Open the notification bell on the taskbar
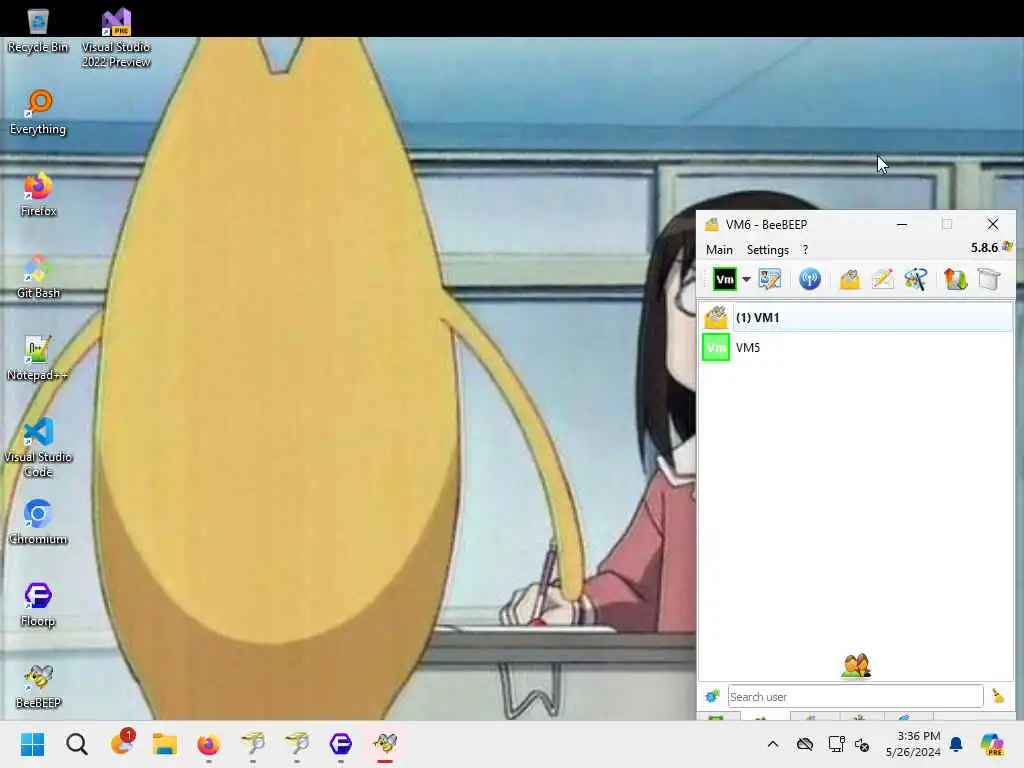 coord(956,744)
